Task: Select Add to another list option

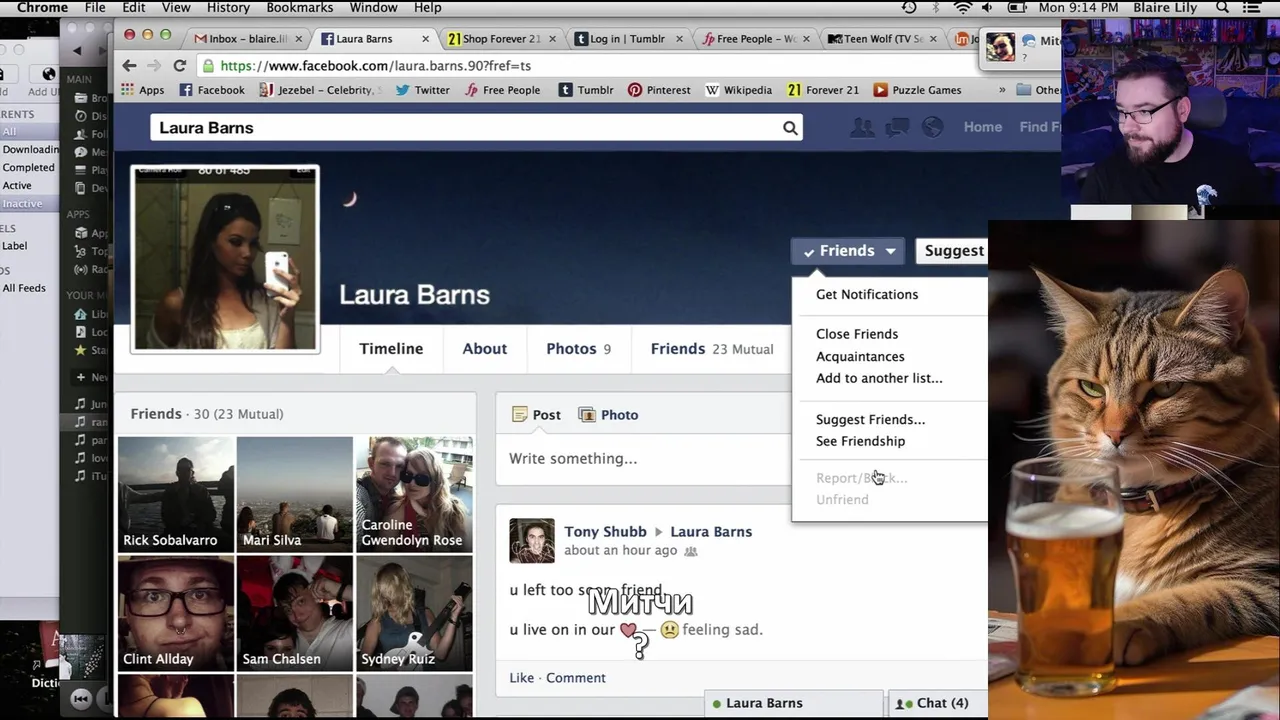Action: 879,378
